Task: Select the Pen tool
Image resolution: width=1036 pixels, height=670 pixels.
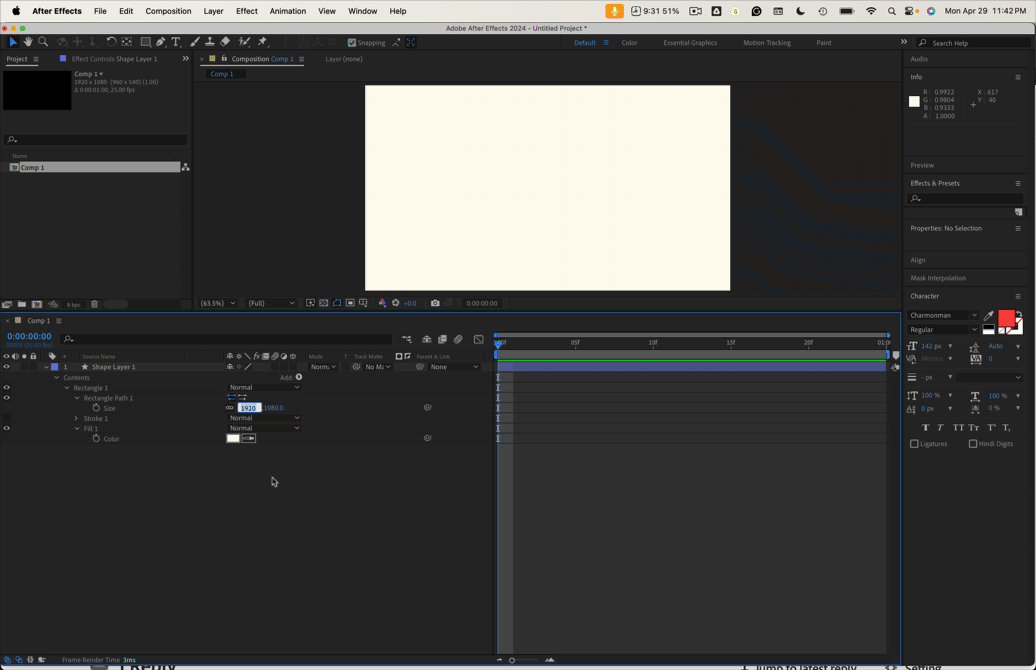Action: point(161,42)
